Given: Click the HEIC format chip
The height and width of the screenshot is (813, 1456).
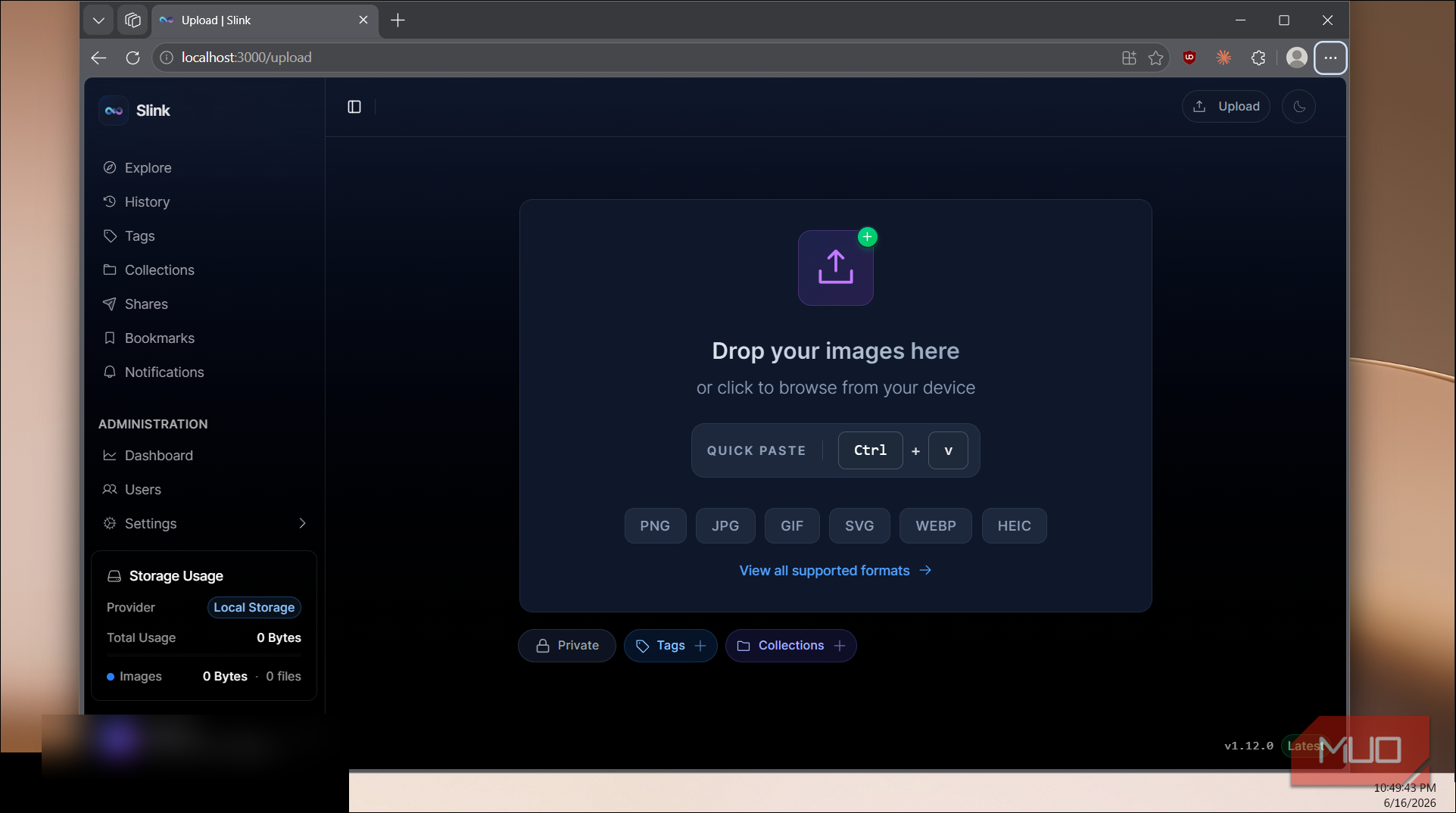Looking at the screenshot, I should point(1014,526).
